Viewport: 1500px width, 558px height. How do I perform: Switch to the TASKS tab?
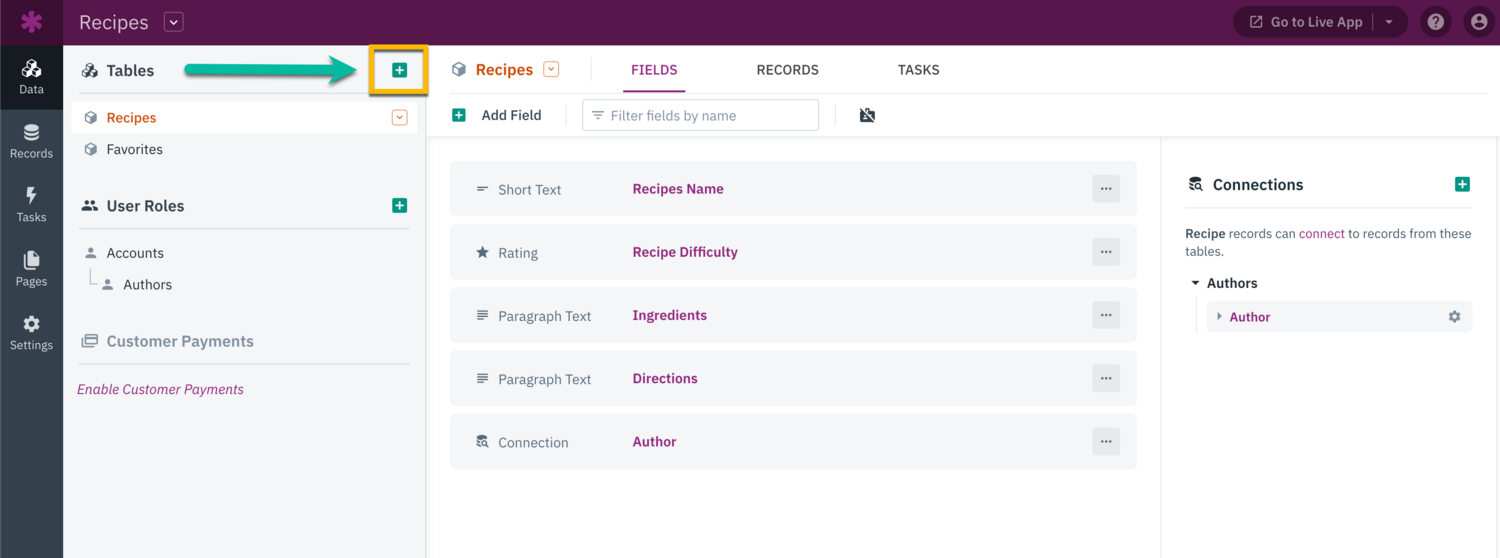tap(918, 70)
